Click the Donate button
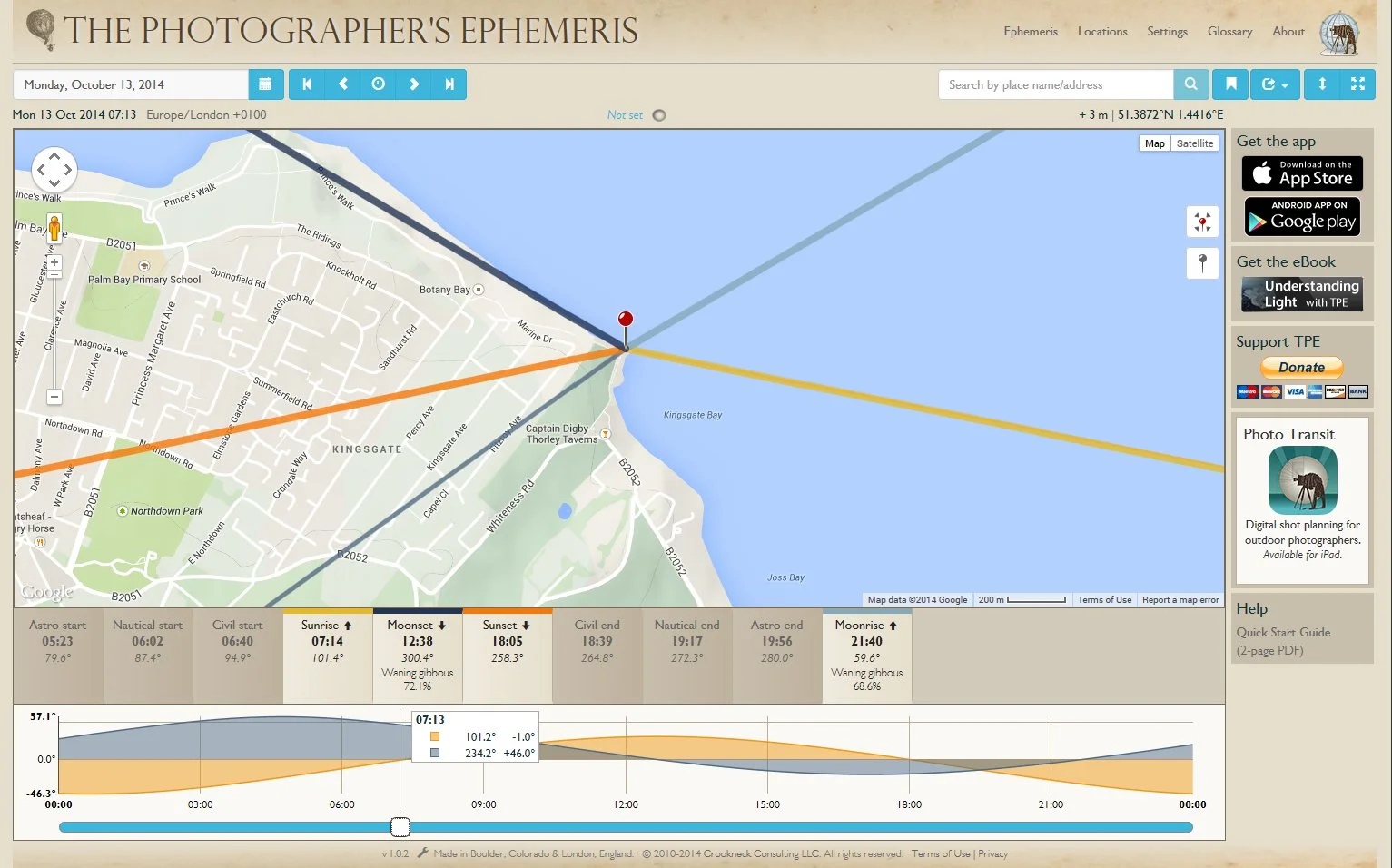 pos(1301,368)
